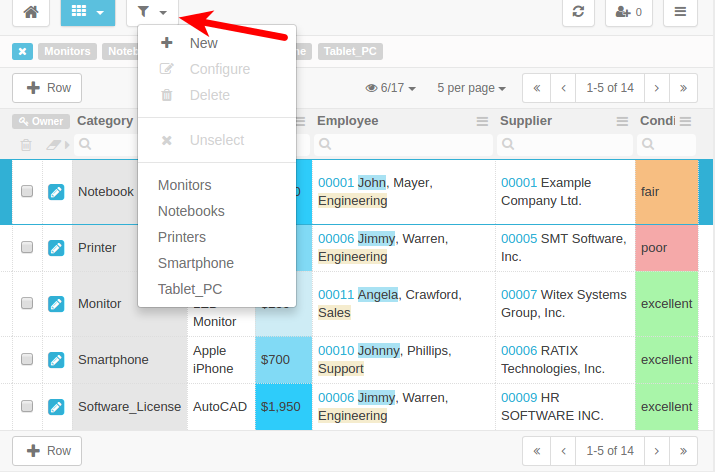Viewport: 715px width, 473px height.
Task: Refresh data with the reload icon
Action: [x=578, y=11]
